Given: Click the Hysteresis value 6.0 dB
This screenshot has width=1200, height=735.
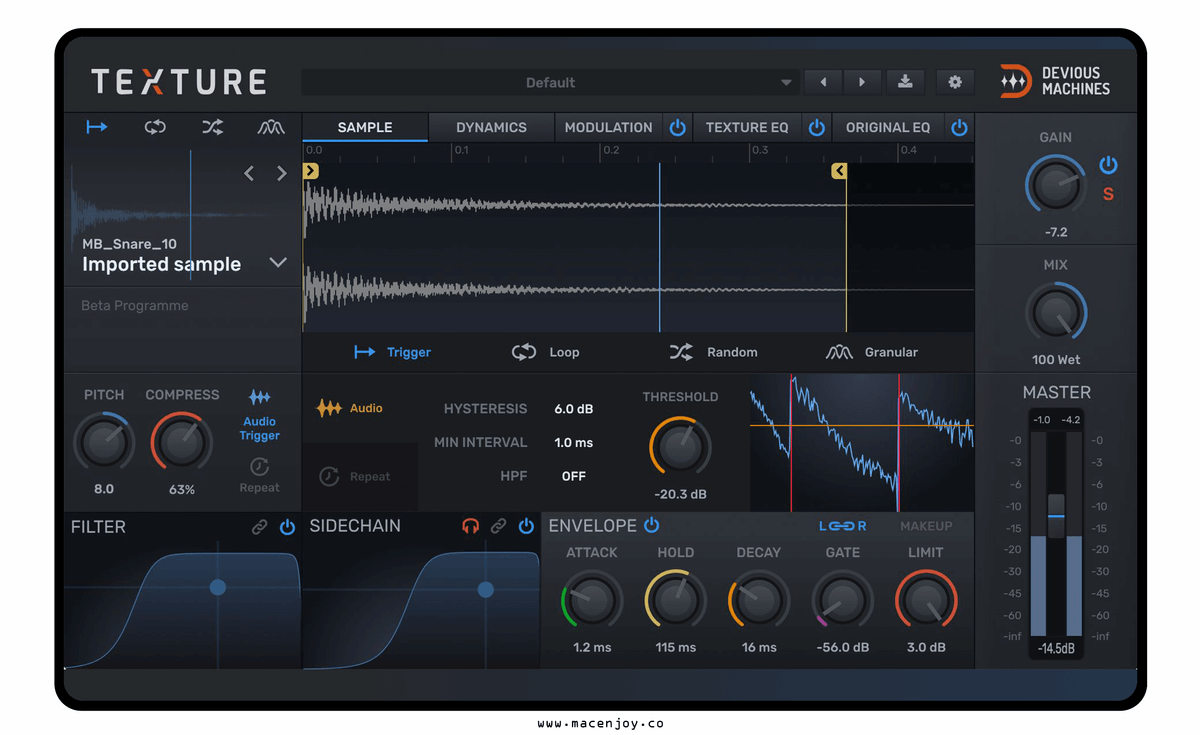Looking at the screenshot, I should coord(574,409).
